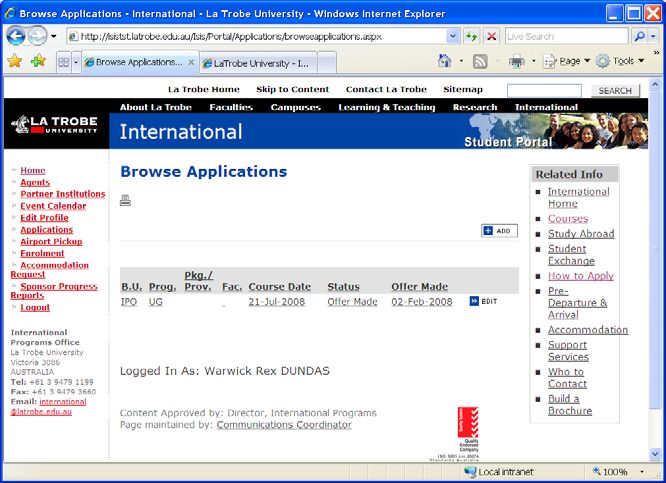The width and height of the screenshot is (666, 483).
Task: Open a new blank tab
Action: [327, 64]
